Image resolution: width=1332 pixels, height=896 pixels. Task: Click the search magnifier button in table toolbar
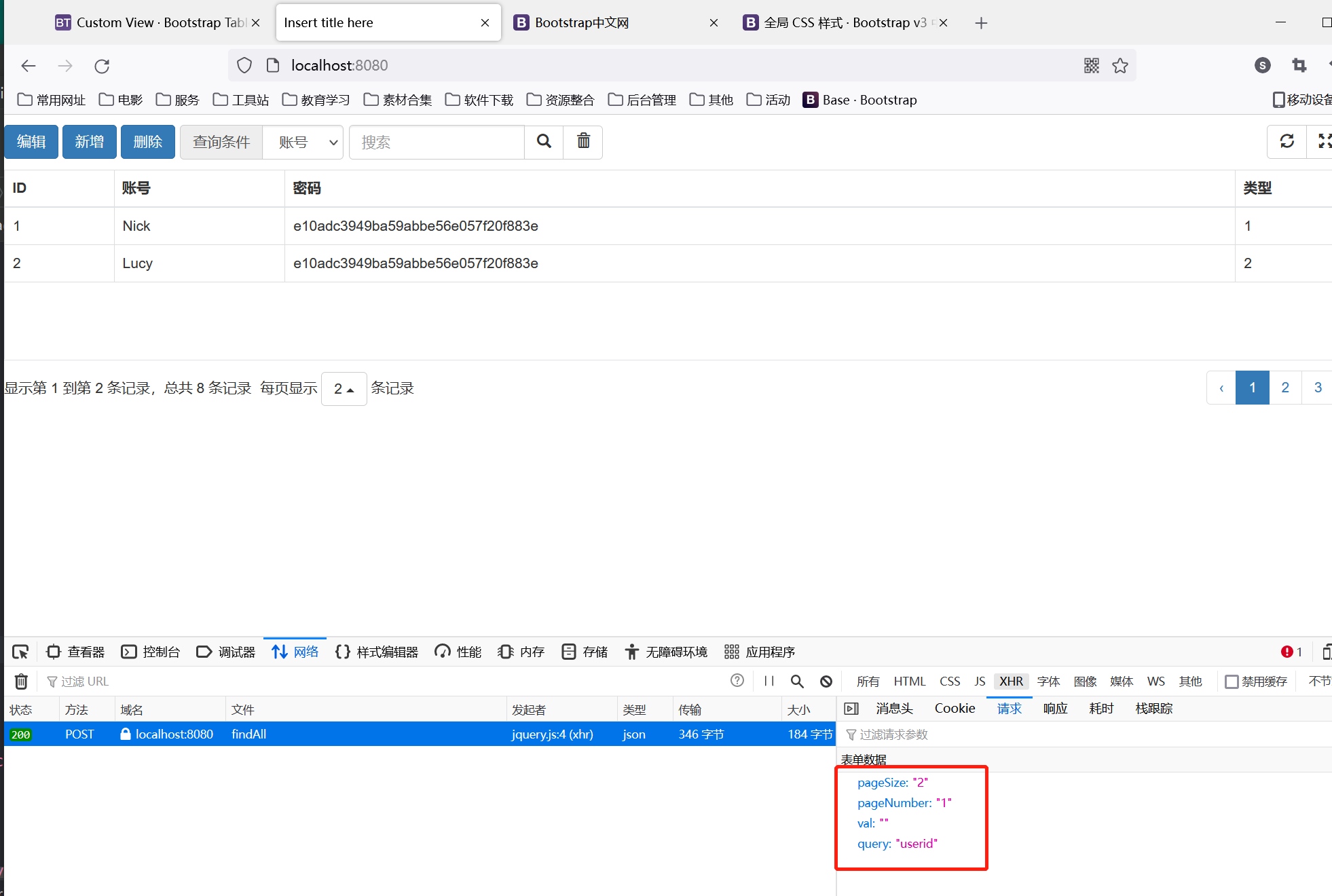(544, 142)
